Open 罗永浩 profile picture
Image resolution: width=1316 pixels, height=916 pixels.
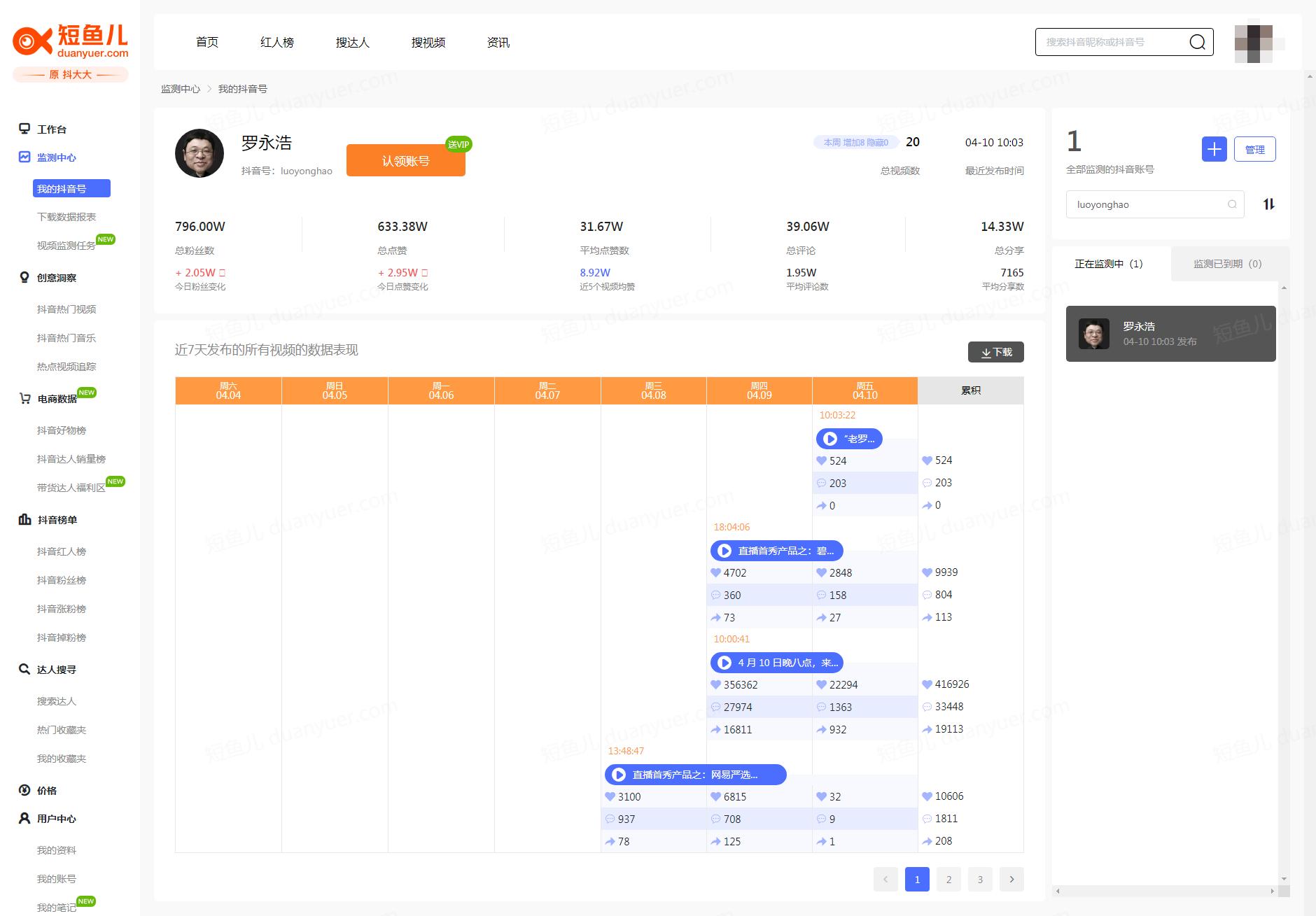(199, 153)
